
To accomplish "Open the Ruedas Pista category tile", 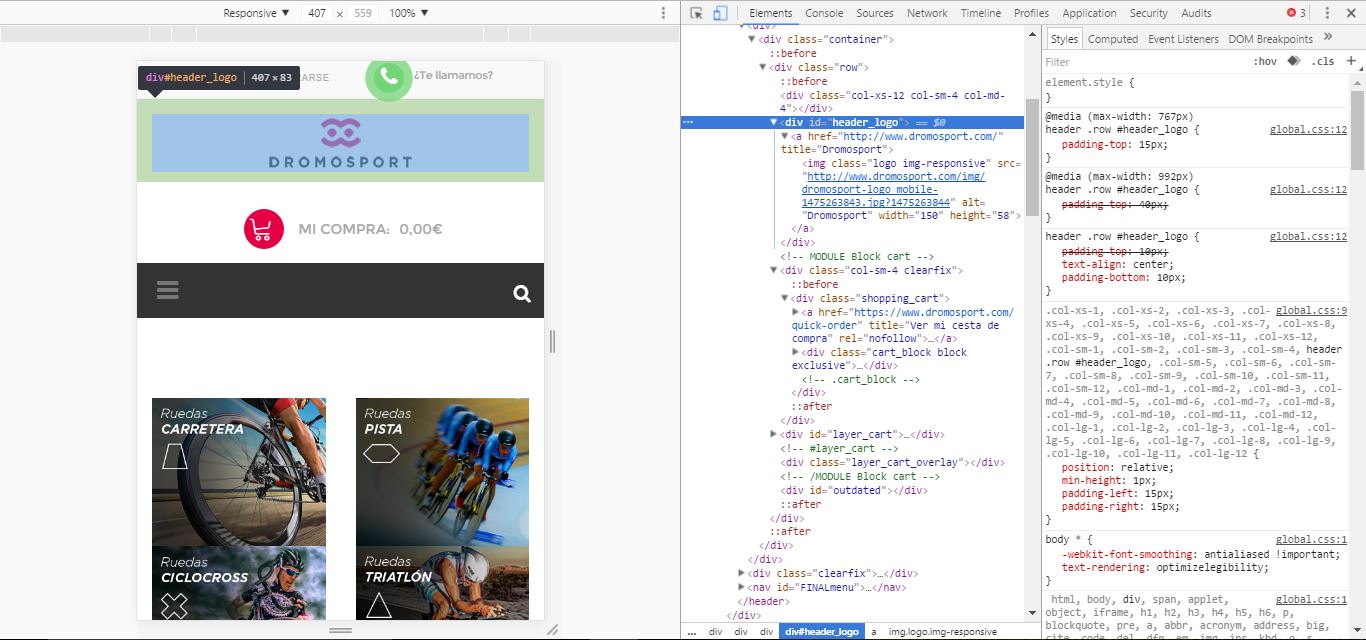I will coord(442,472).
